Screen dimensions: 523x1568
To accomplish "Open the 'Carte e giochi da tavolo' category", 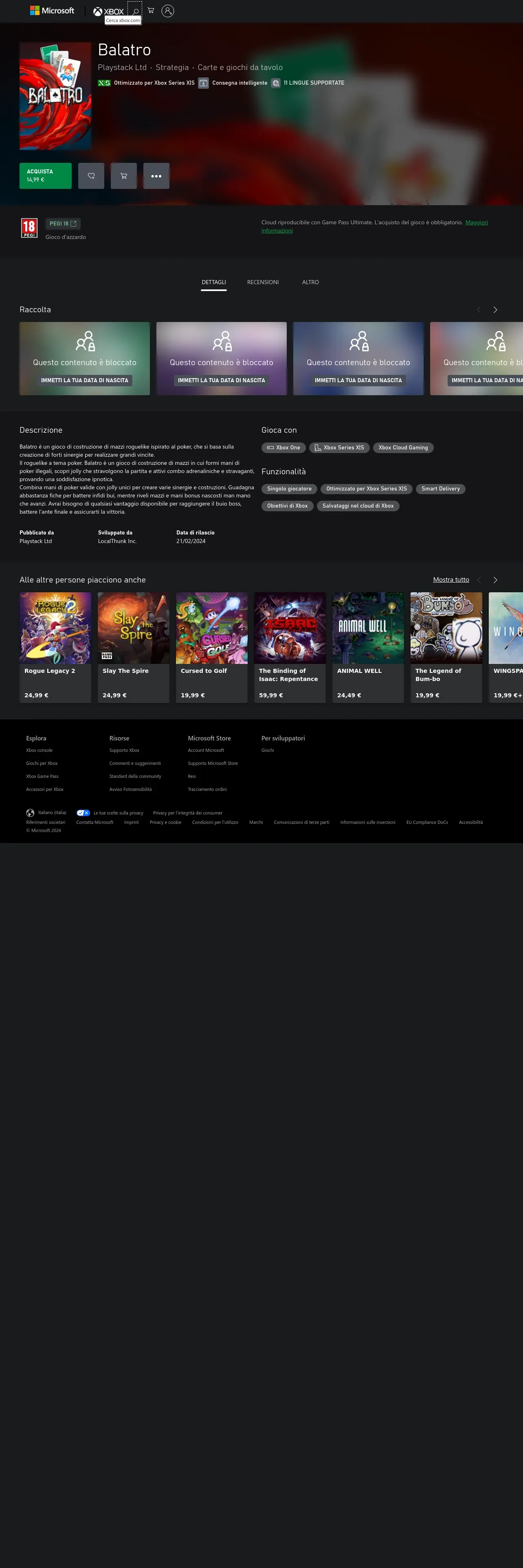I will click(x=240, y=68).
